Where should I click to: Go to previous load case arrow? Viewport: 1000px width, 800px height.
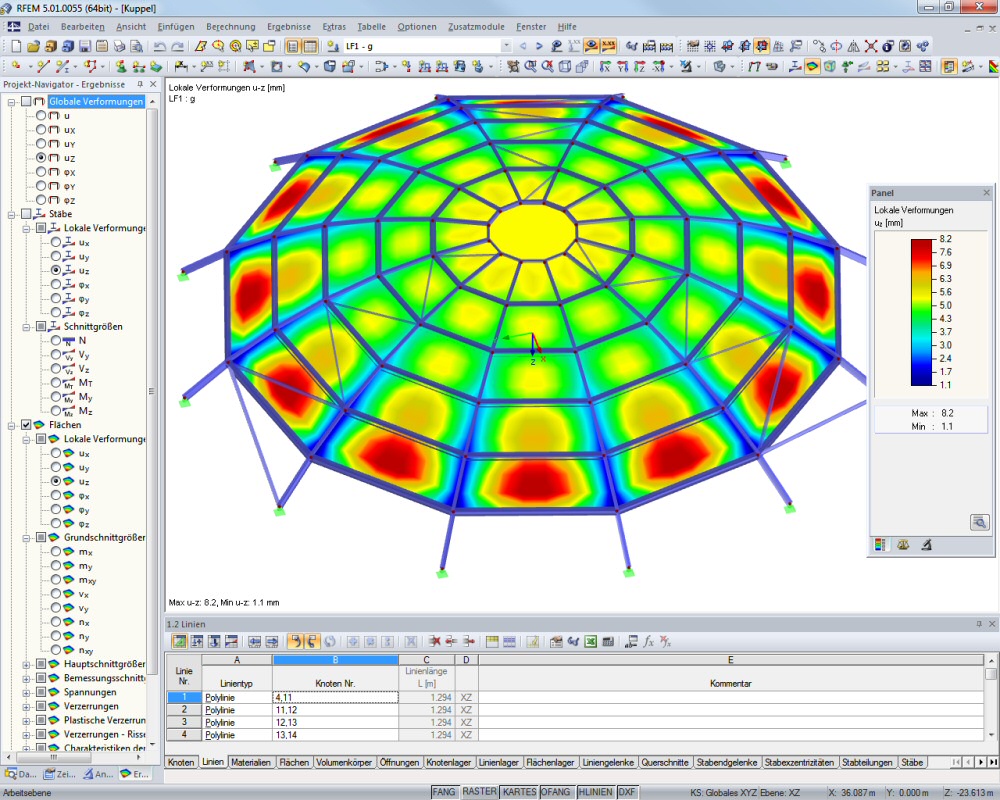[523, 46]
